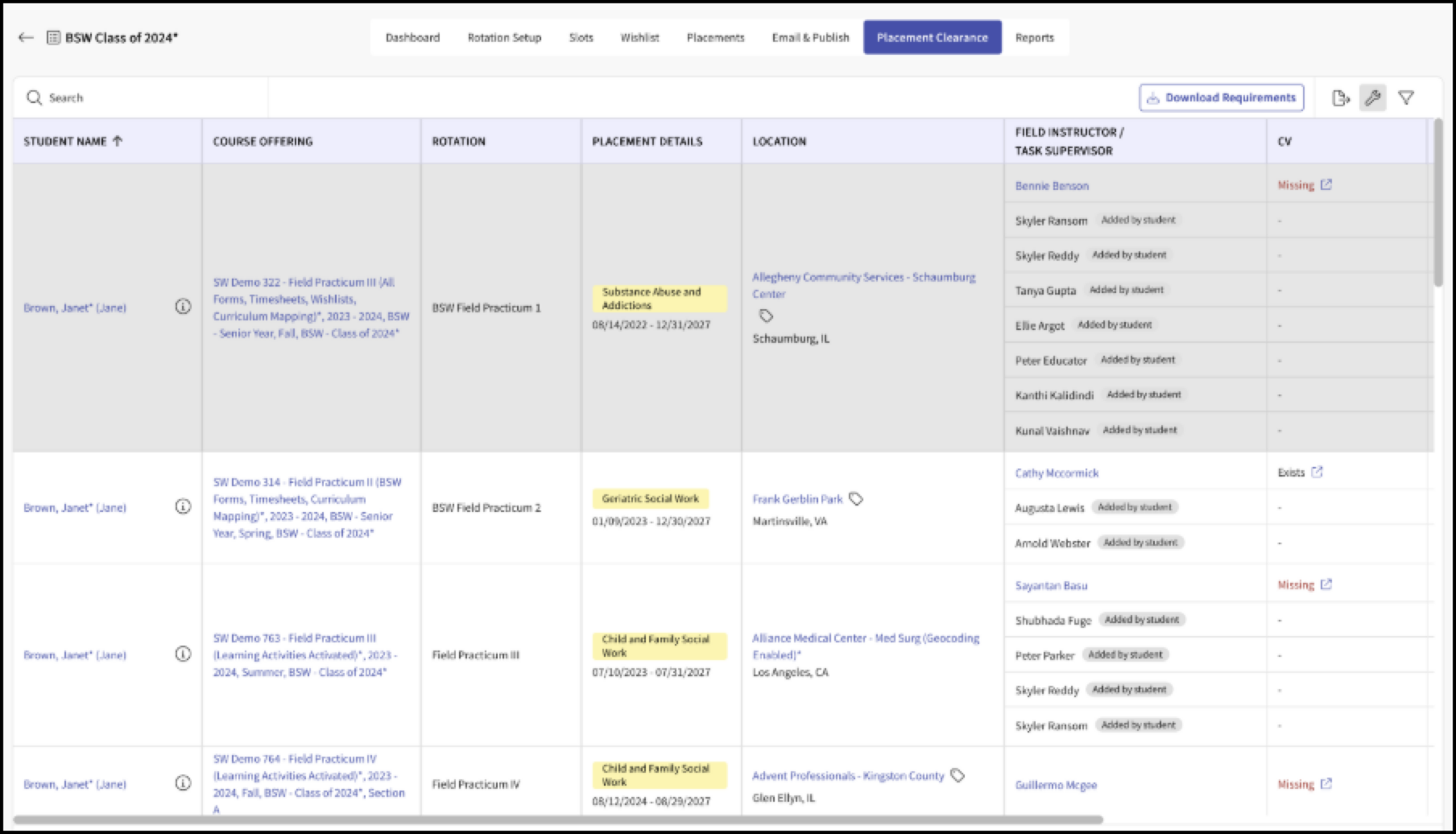Click the list icon beside BSW Class of 2024

[53, 37]
